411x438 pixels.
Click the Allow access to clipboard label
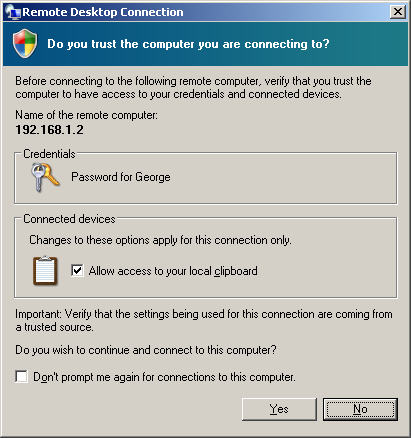[173, 271]
